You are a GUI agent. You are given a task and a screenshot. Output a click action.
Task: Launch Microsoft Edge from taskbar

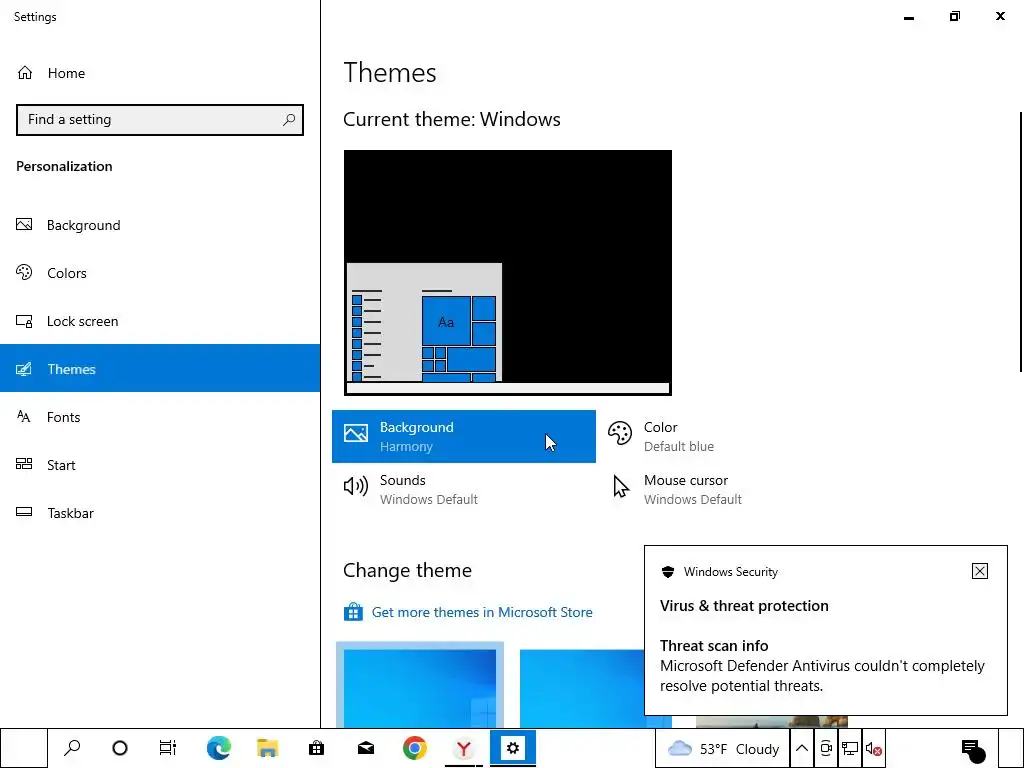click(x=219, y=748)
